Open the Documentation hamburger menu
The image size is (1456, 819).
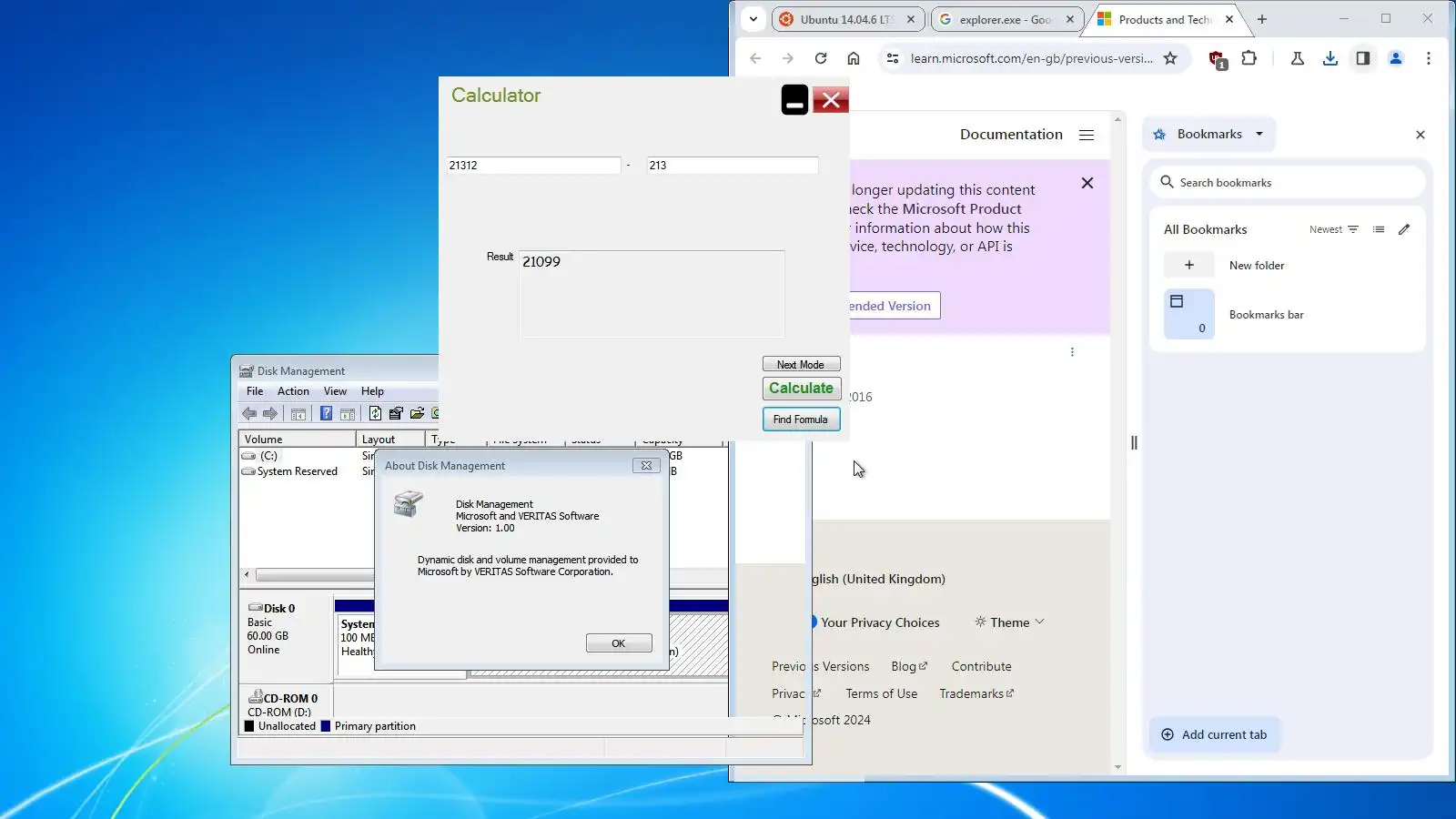coord(1087,135)
